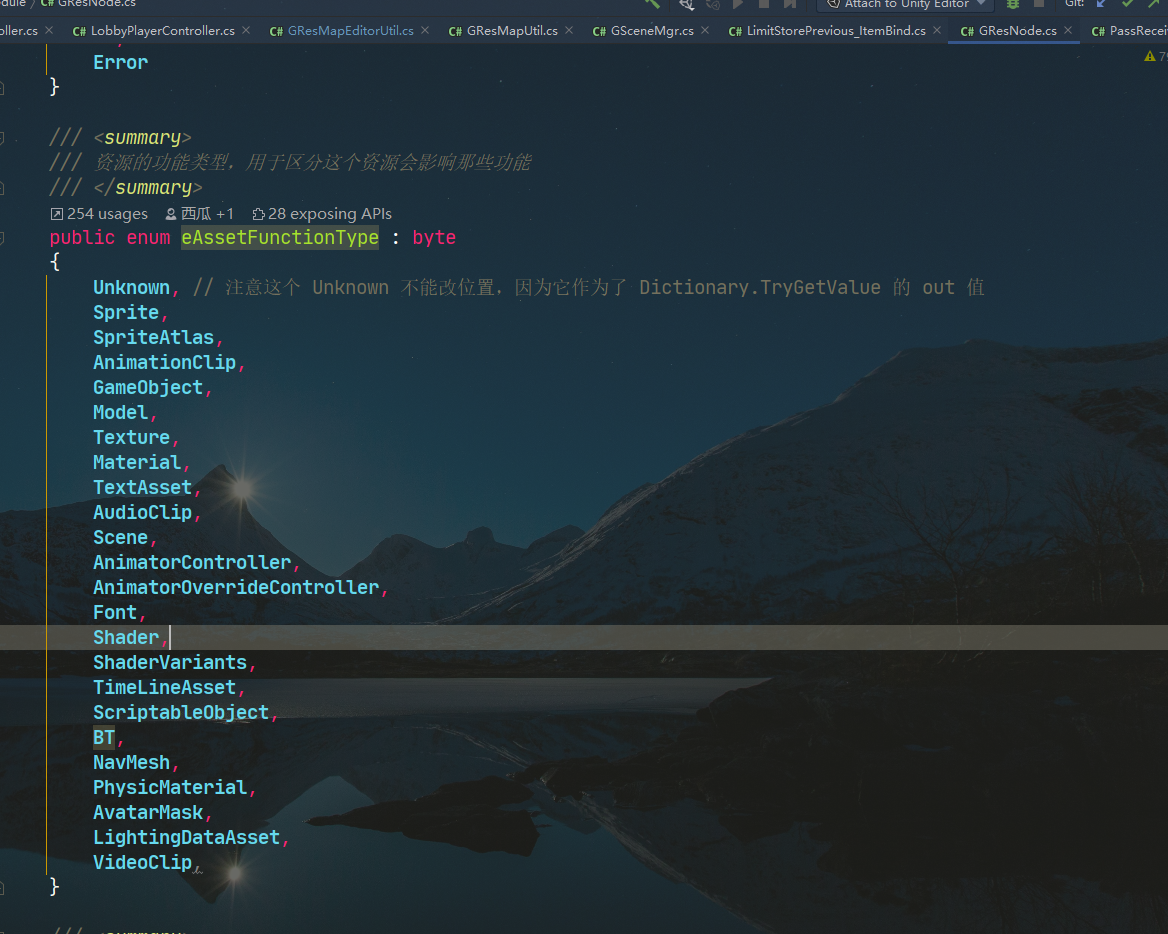Close the LimitStorePrevious_ItemBind.cs tab
The image size is (1168, 934).
[x=937, y=31]
